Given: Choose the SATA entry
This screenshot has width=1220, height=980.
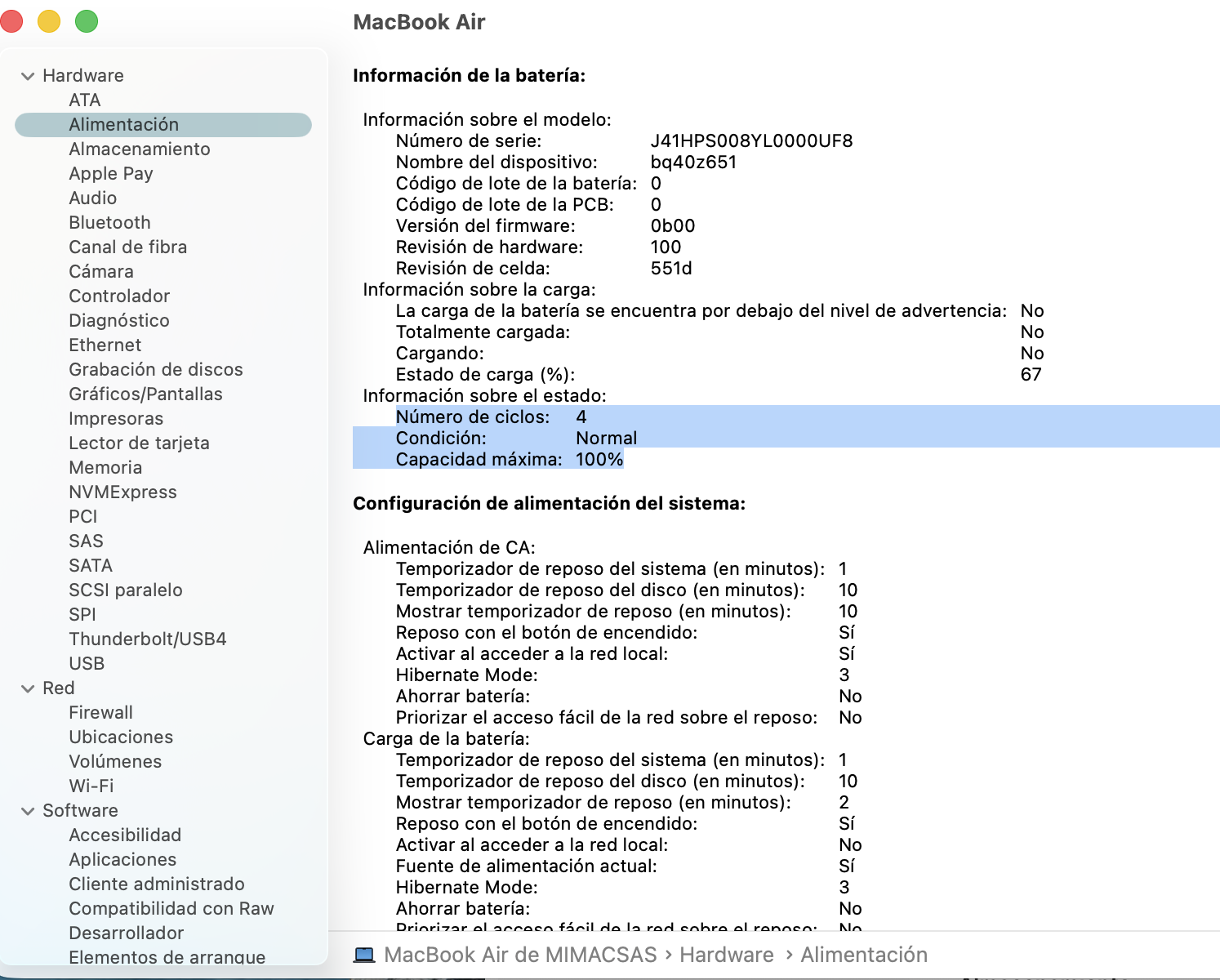Looking at the screenshot, I should tap(91, 565).
